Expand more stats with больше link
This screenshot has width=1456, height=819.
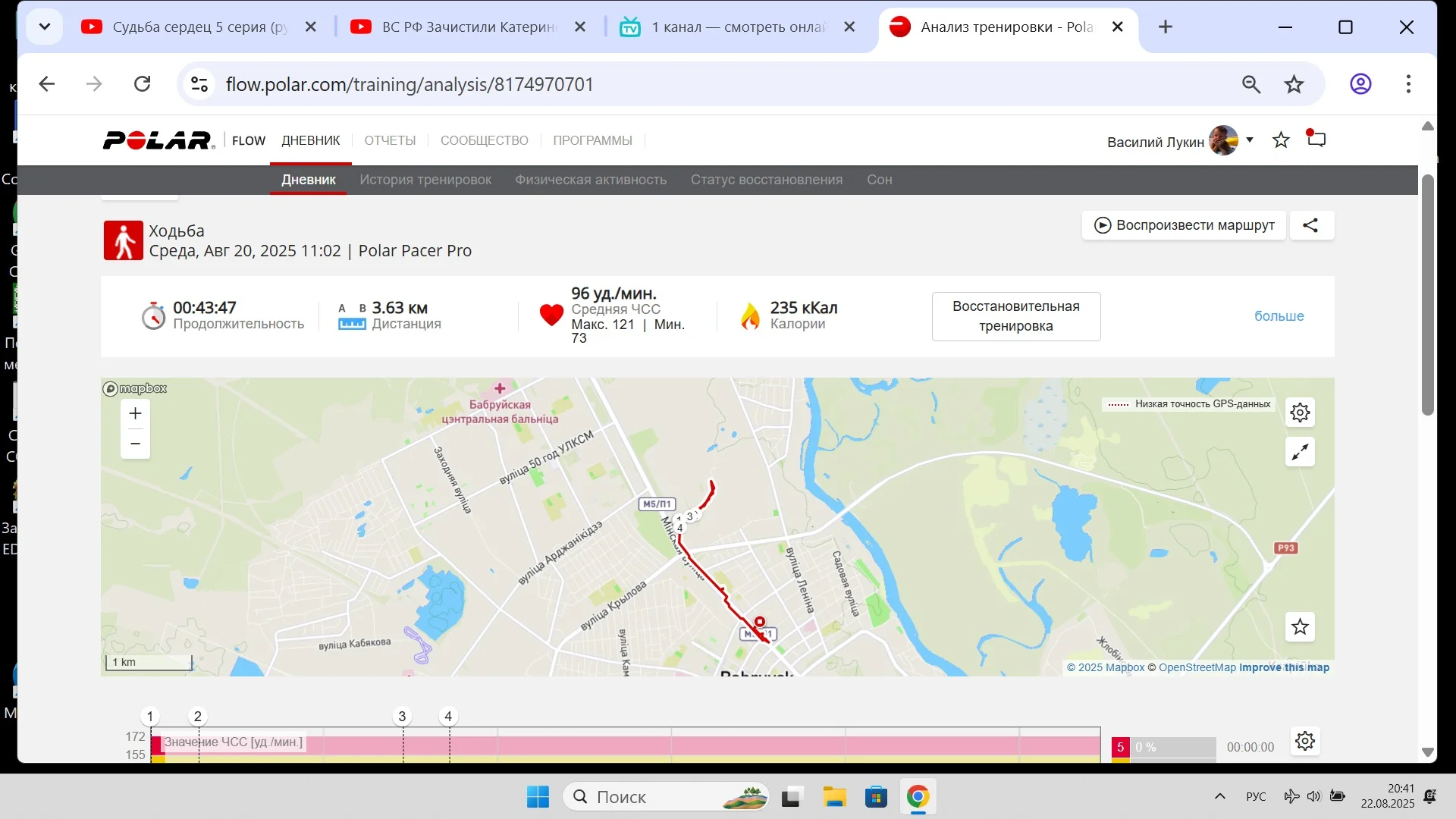(1279, 316)
